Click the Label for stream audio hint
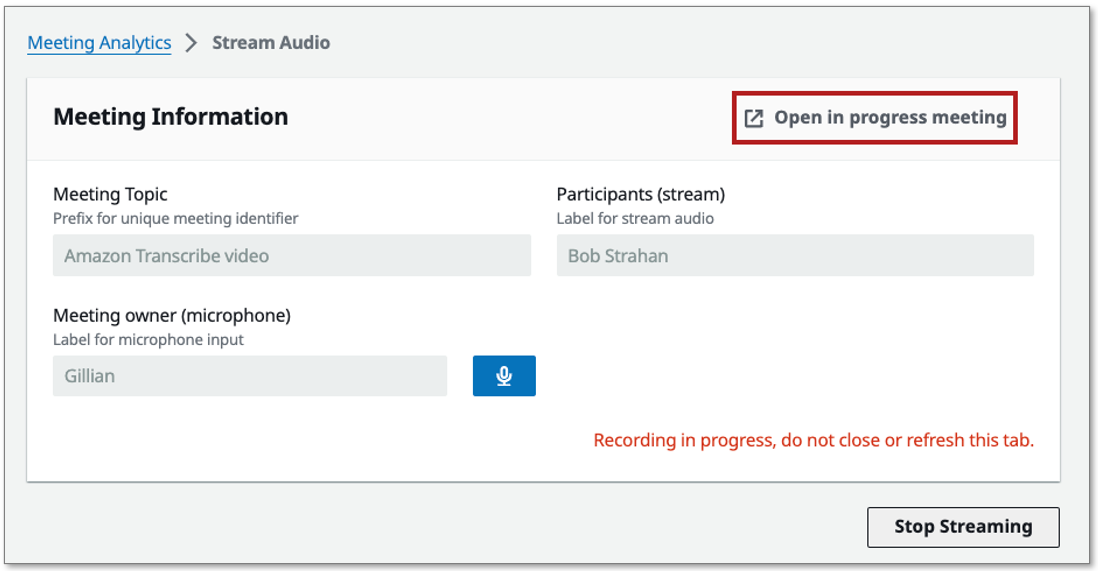The width and height of the screenshot is (1098, 571). pyautogui.click(x=635, y=218)
